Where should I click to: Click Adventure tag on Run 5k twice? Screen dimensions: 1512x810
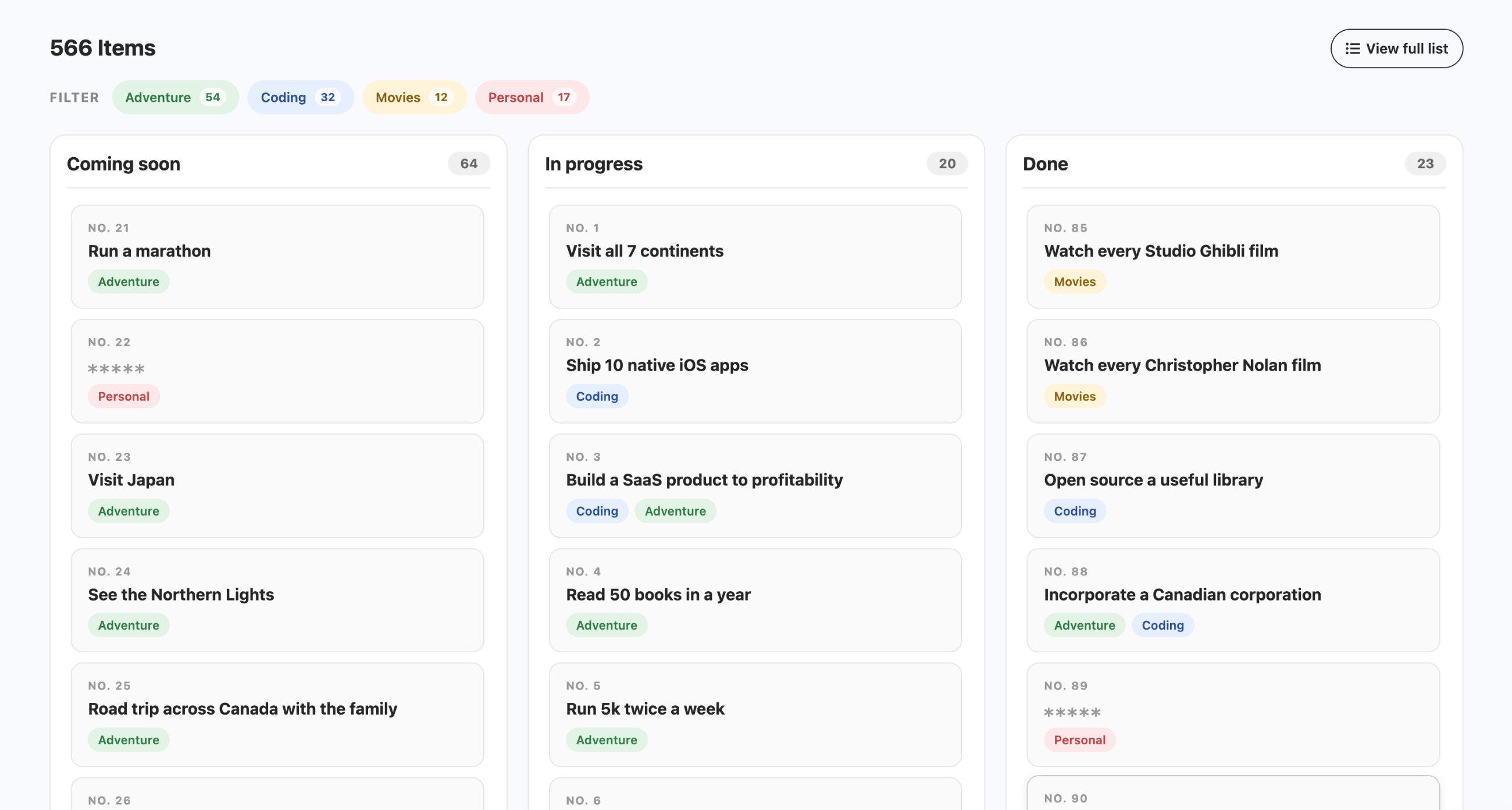click(607, 740)
